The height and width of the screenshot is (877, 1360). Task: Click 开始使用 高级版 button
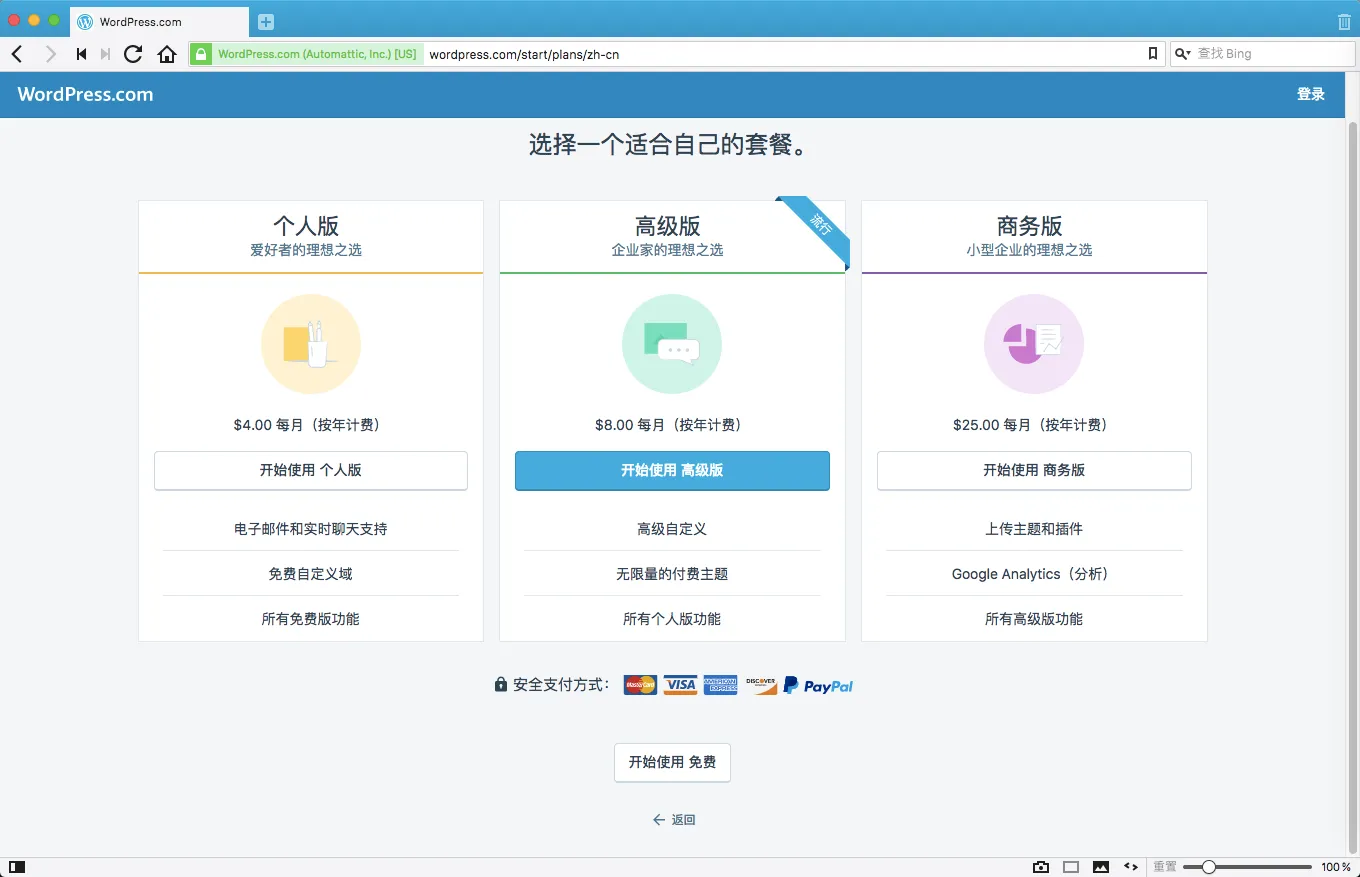(672, 470)
